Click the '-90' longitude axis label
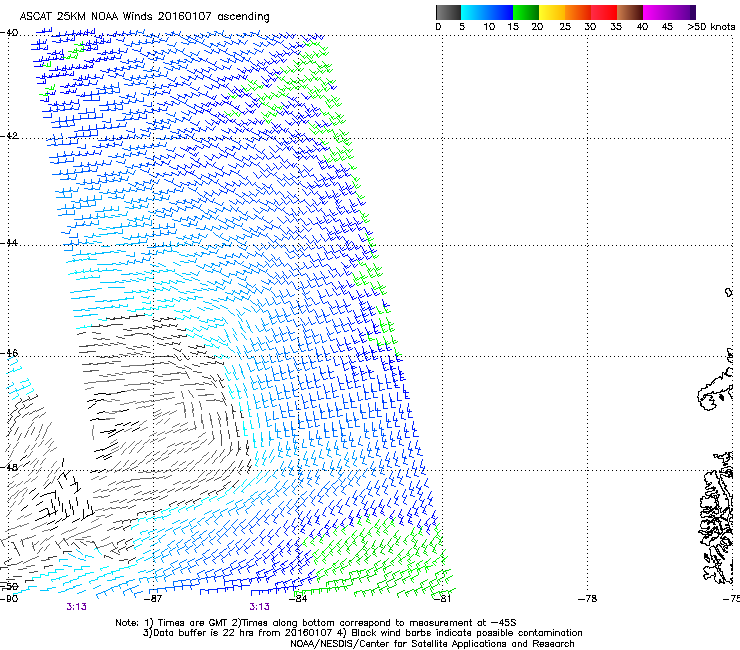Screen dimensions: 740x650 pos(9,599)
